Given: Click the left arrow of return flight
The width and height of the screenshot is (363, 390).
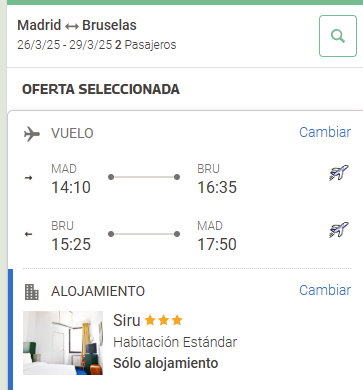Looking at the screenshot, I should pyautogui.click(x=29, y=234).
